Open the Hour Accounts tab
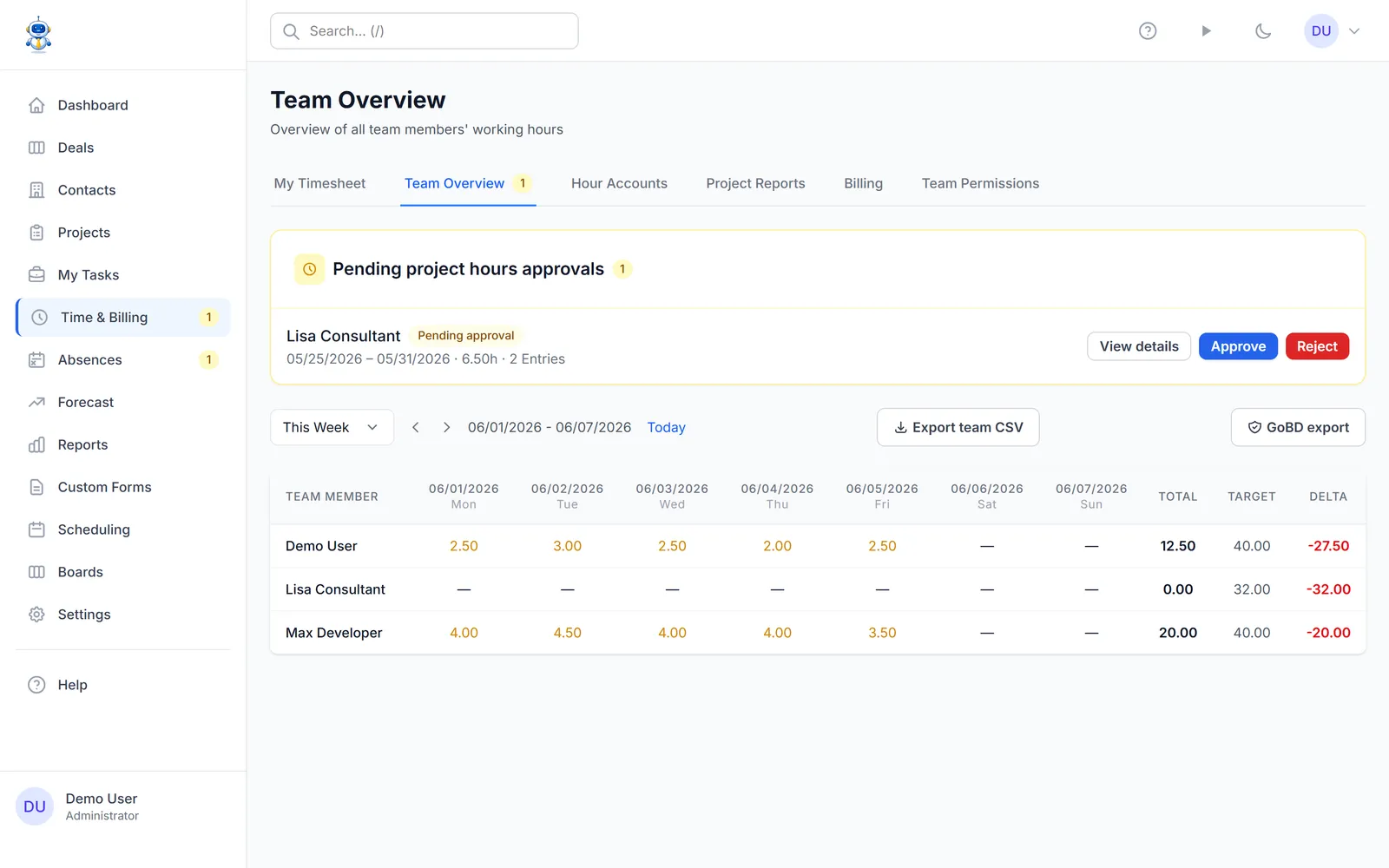The height and width of the screenshot is (868, 1389). pos(619,183)
